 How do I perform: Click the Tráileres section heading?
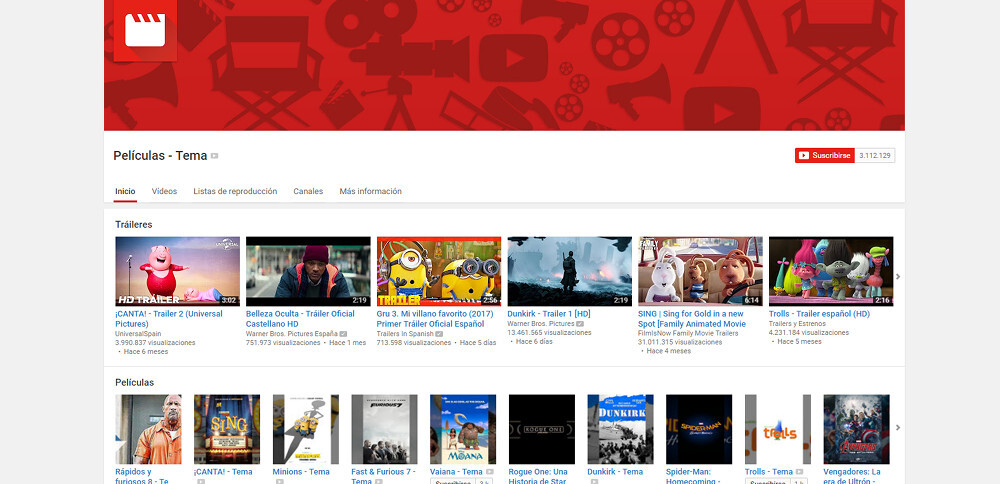click(x=134, y=224)
